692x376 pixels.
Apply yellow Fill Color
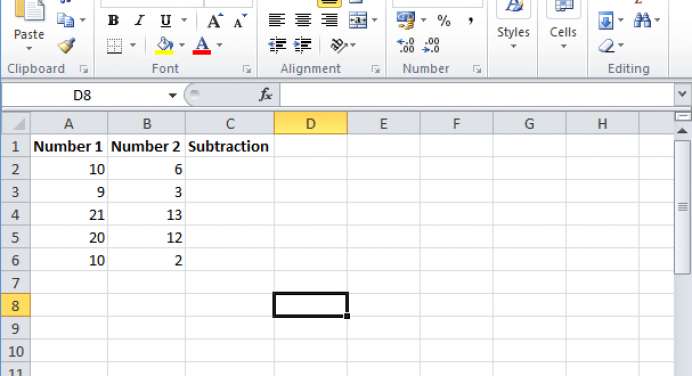pyautogui.click(x=165, y=45)
